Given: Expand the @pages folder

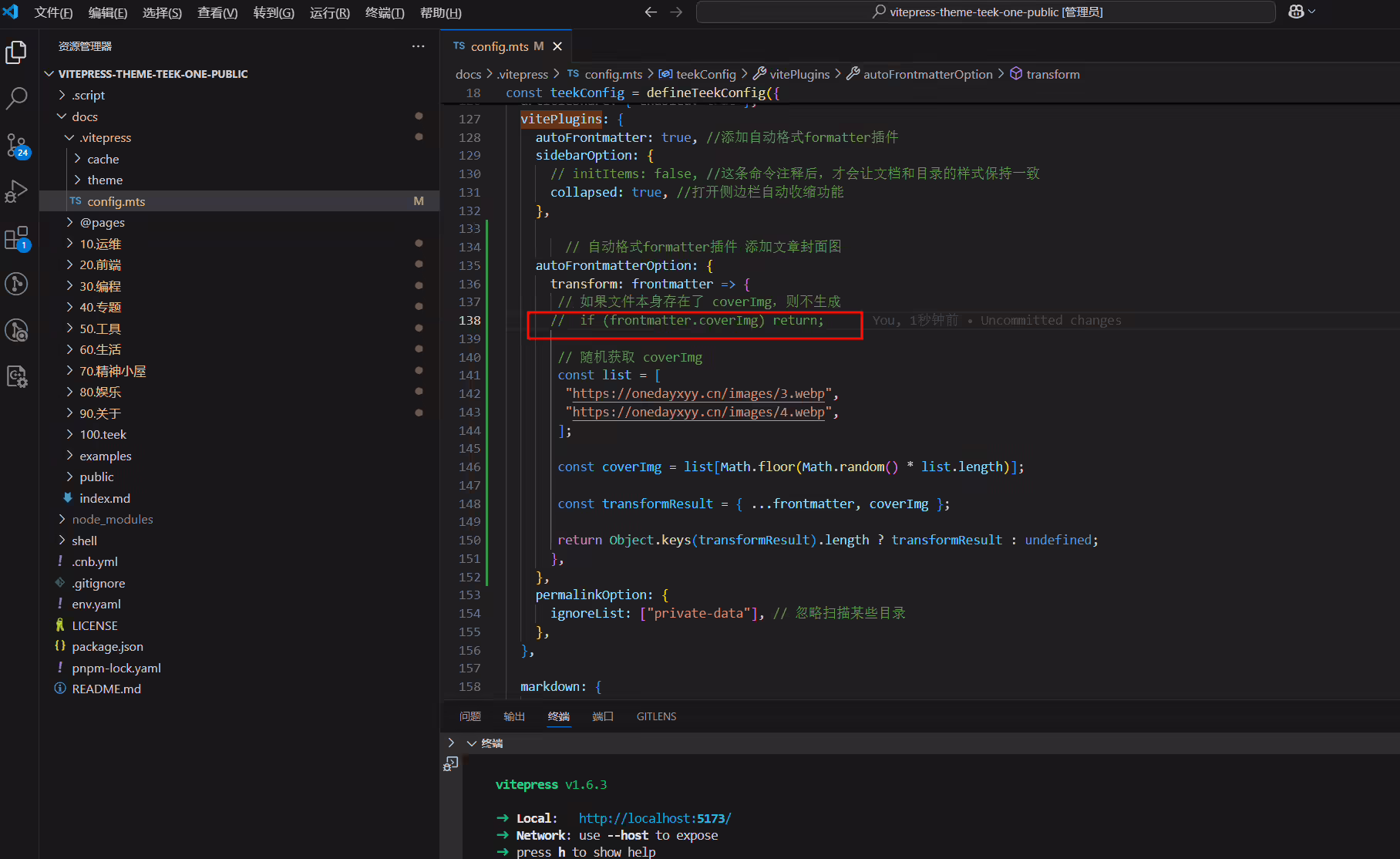Looking at the screenshot, I should coord(70,222).
